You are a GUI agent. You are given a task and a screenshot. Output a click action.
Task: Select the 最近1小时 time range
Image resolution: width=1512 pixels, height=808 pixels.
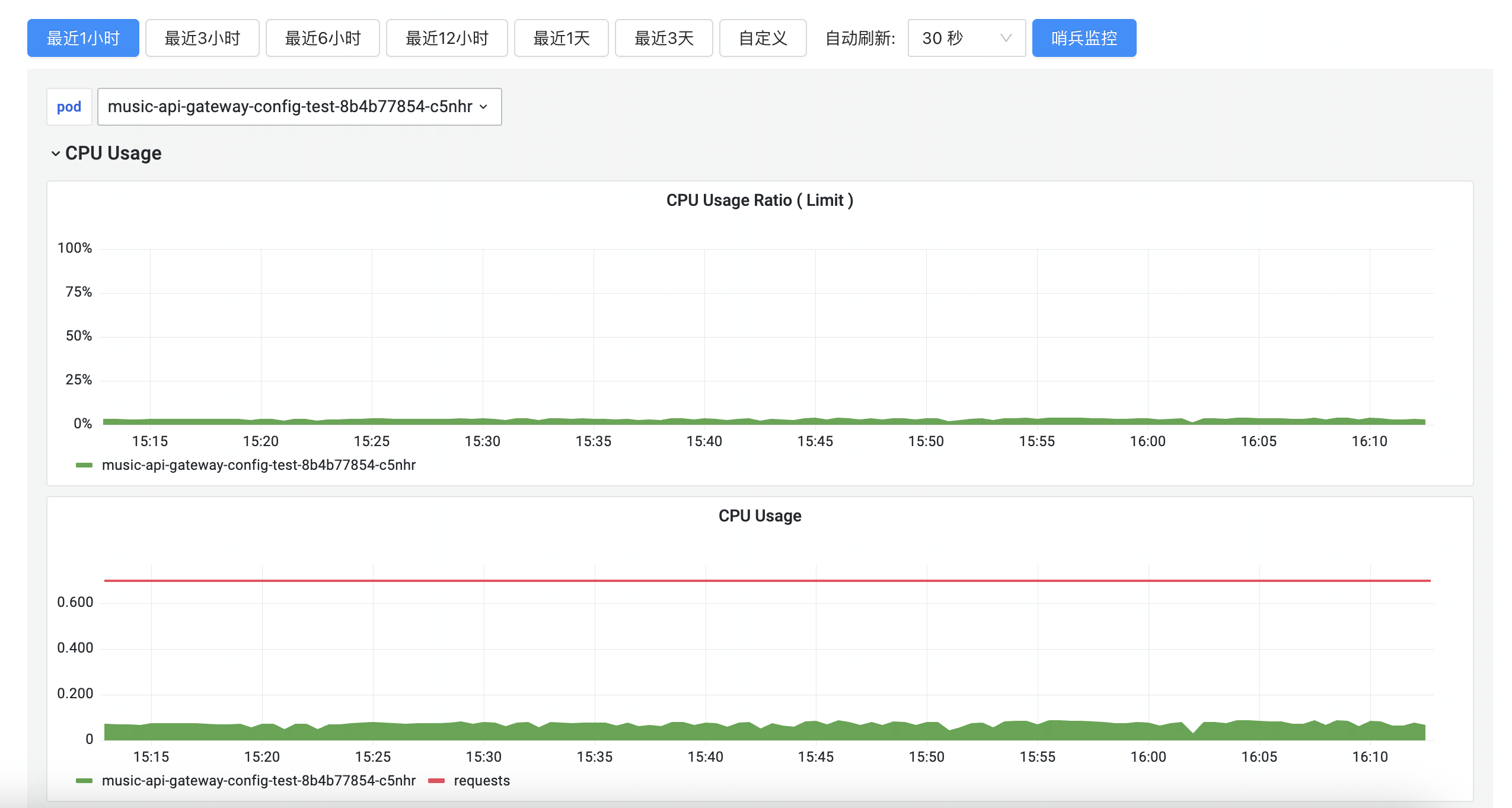(83, 39)
